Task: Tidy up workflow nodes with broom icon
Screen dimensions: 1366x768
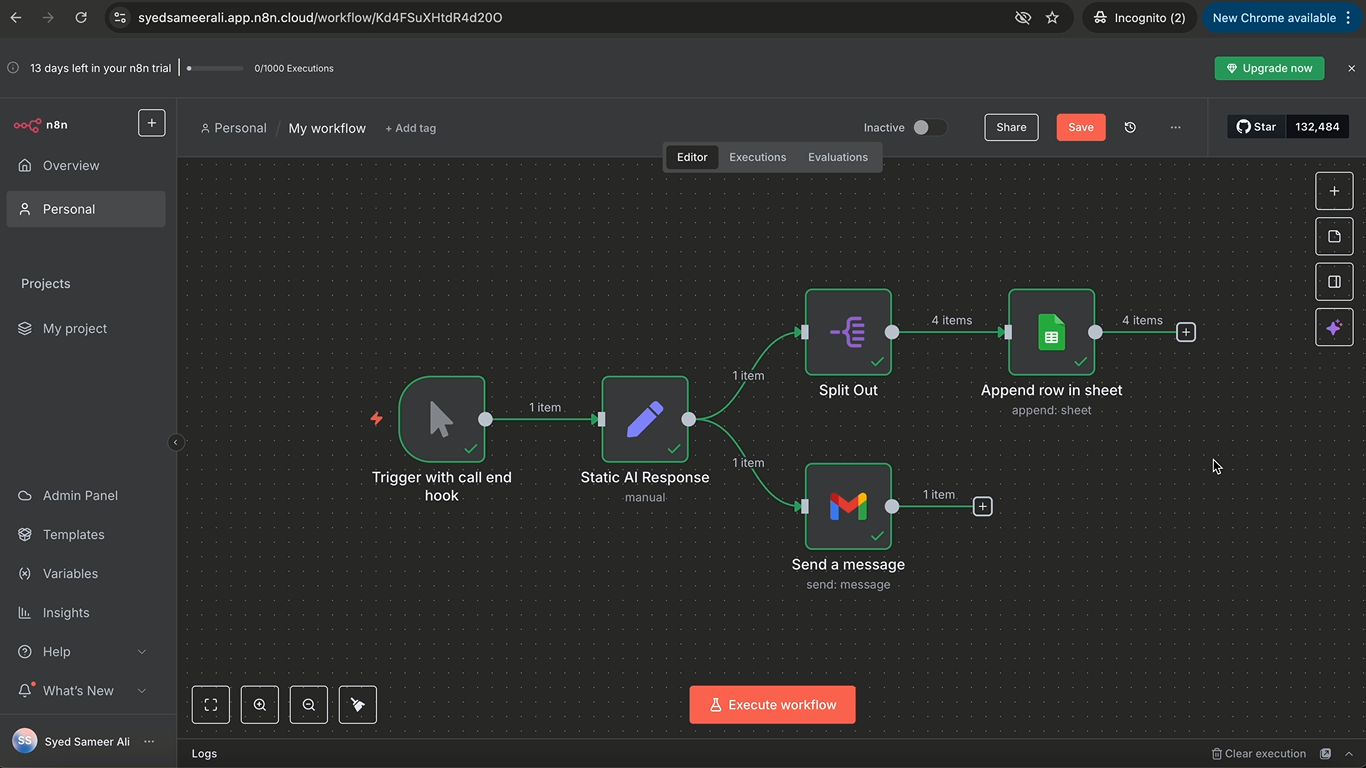Action: 358,705
